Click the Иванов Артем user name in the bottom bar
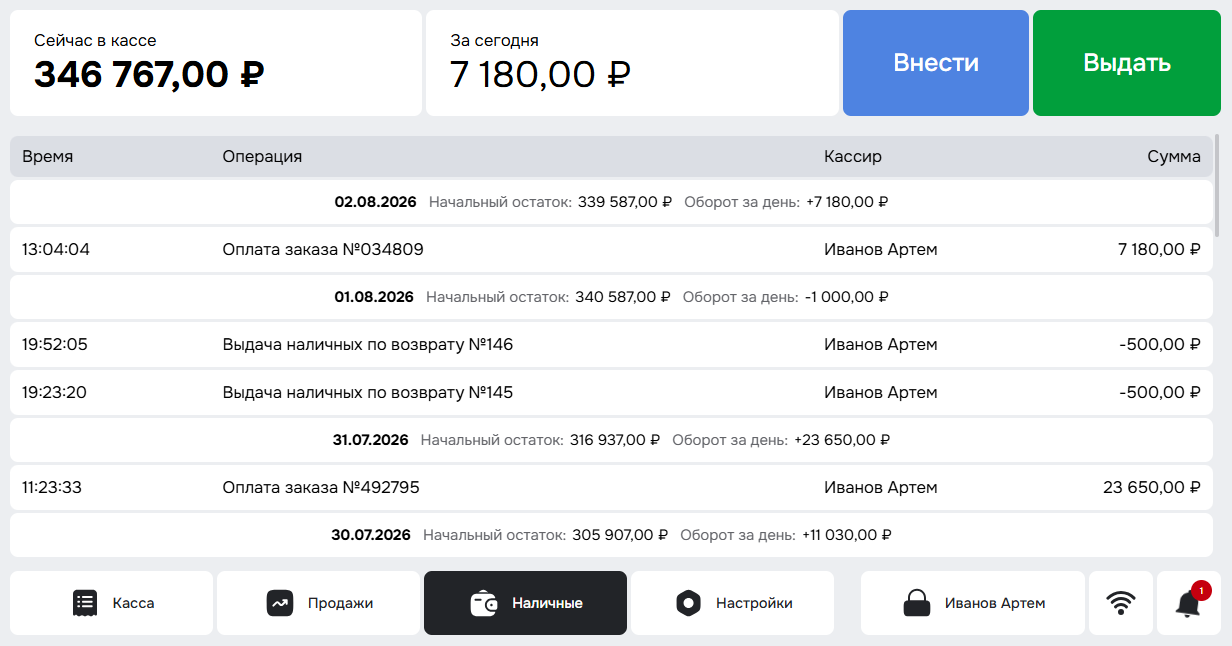The height and width of the screenshot is (646, 1232). pos(995,603)
